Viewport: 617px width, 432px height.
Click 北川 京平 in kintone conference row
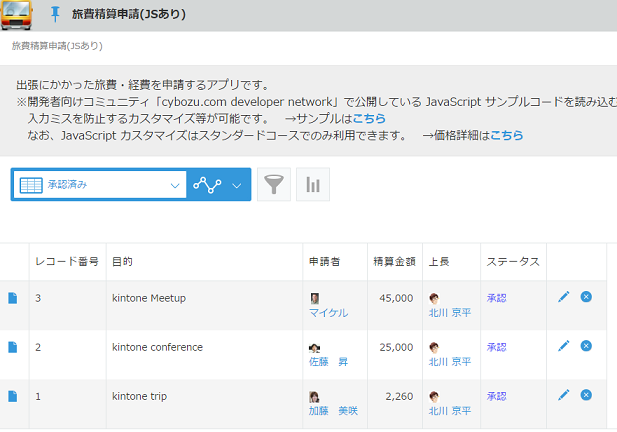coord(449,362)
